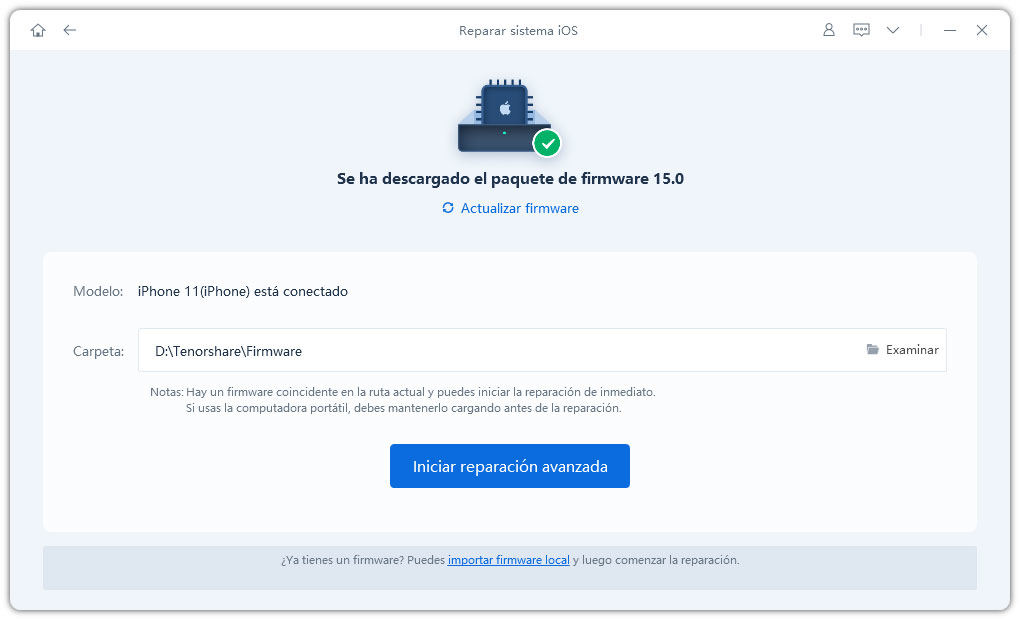Open the user account icon
Screen dimensions: 1020x620
(829, 30)
